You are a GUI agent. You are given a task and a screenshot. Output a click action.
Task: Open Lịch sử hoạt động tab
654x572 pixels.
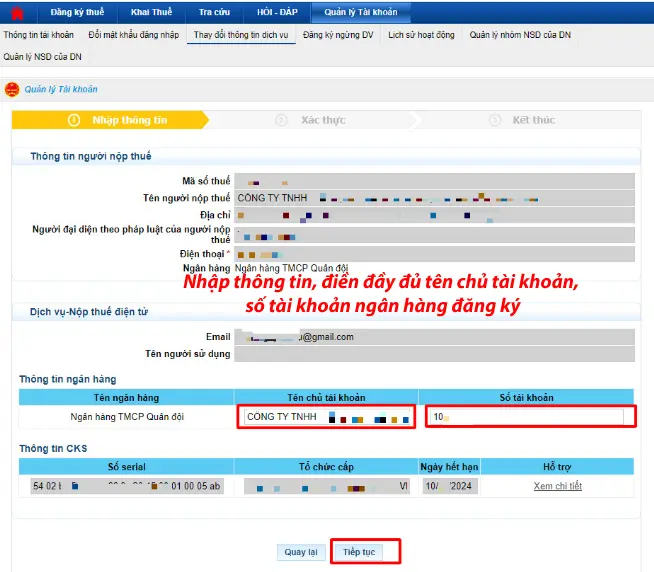click(x=421, y=35)
